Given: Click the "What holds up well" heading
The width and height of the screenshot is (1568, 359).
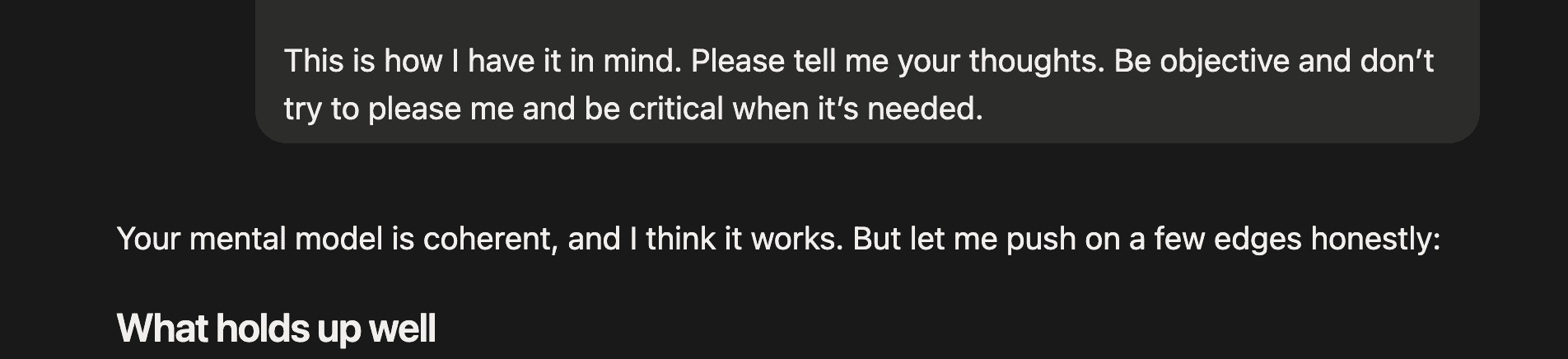Looking at the screenshot, I should 276,329.
